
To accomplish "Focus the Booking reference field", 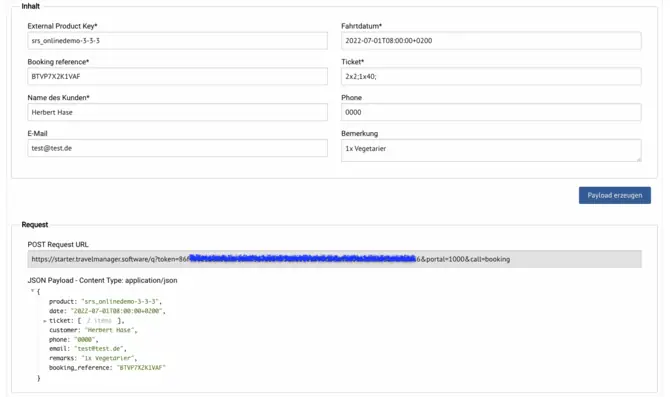I will tap(177, 76).
